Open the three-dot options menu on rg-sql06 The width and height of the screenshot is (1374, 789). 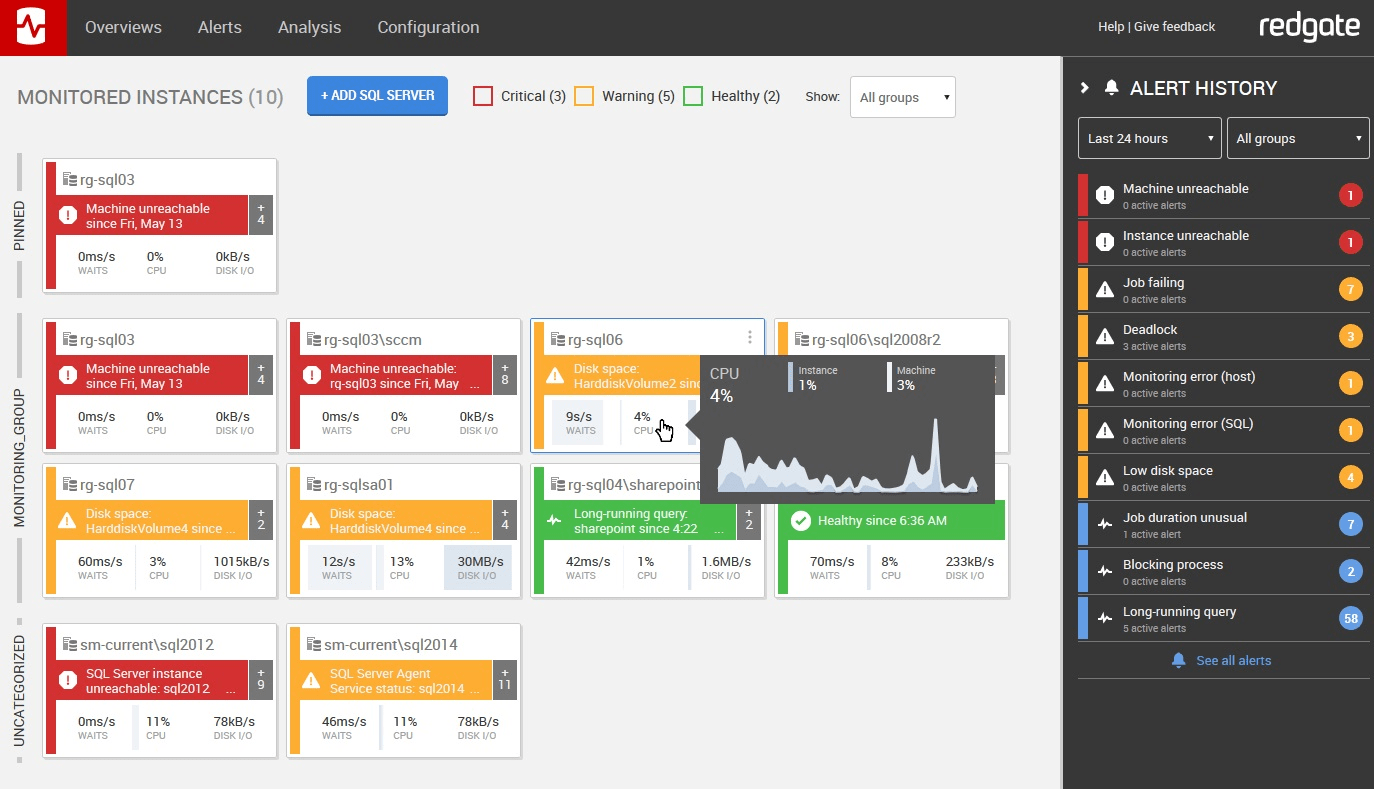pyautogui.click(x=750, y=339)
